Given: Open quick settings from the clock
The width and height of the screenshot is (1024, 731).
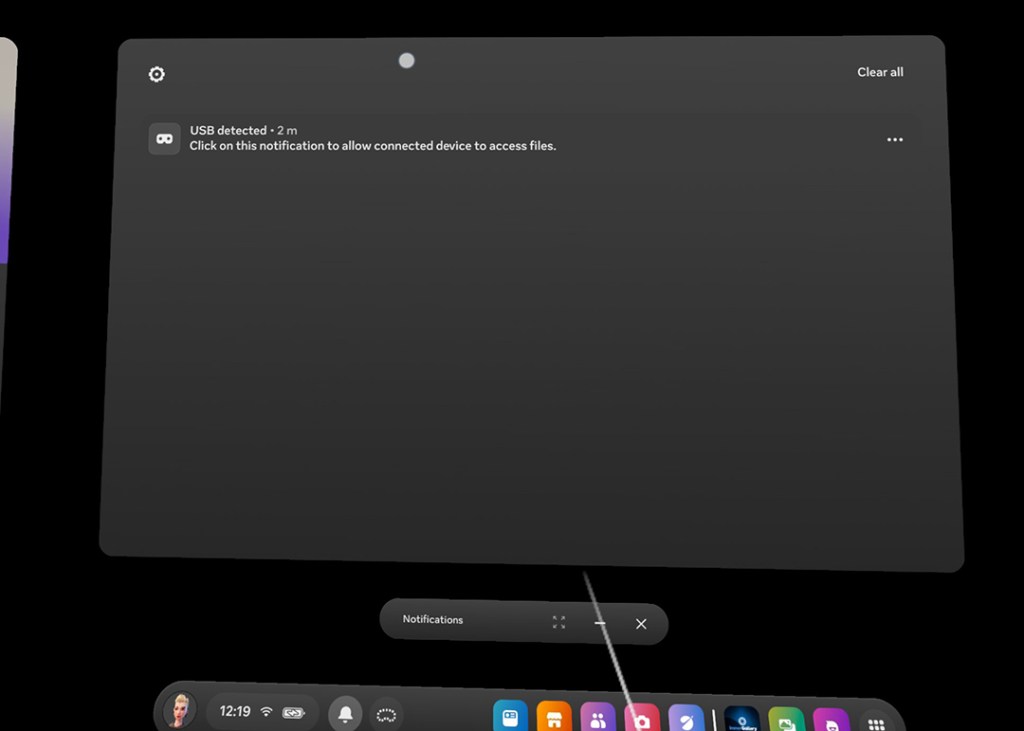Looking at the screenshot, I should click(x=235, y=712).
